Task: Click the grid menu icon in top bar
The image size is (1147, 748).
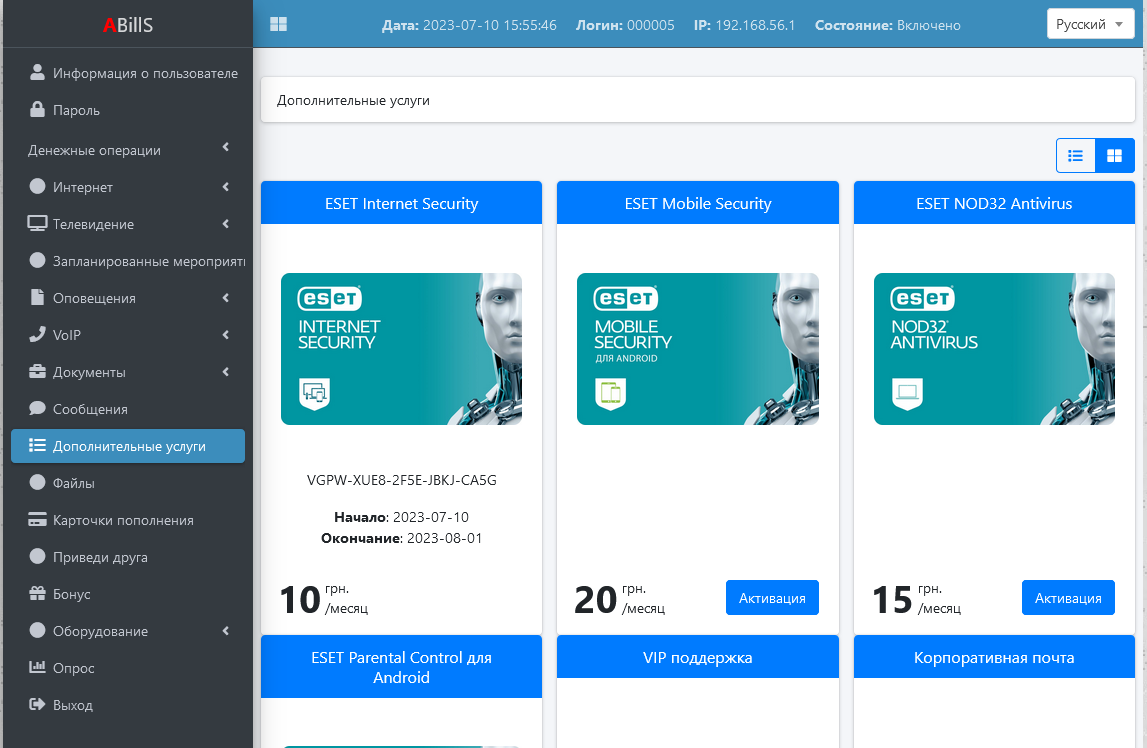Action: [x=279, y=24]
